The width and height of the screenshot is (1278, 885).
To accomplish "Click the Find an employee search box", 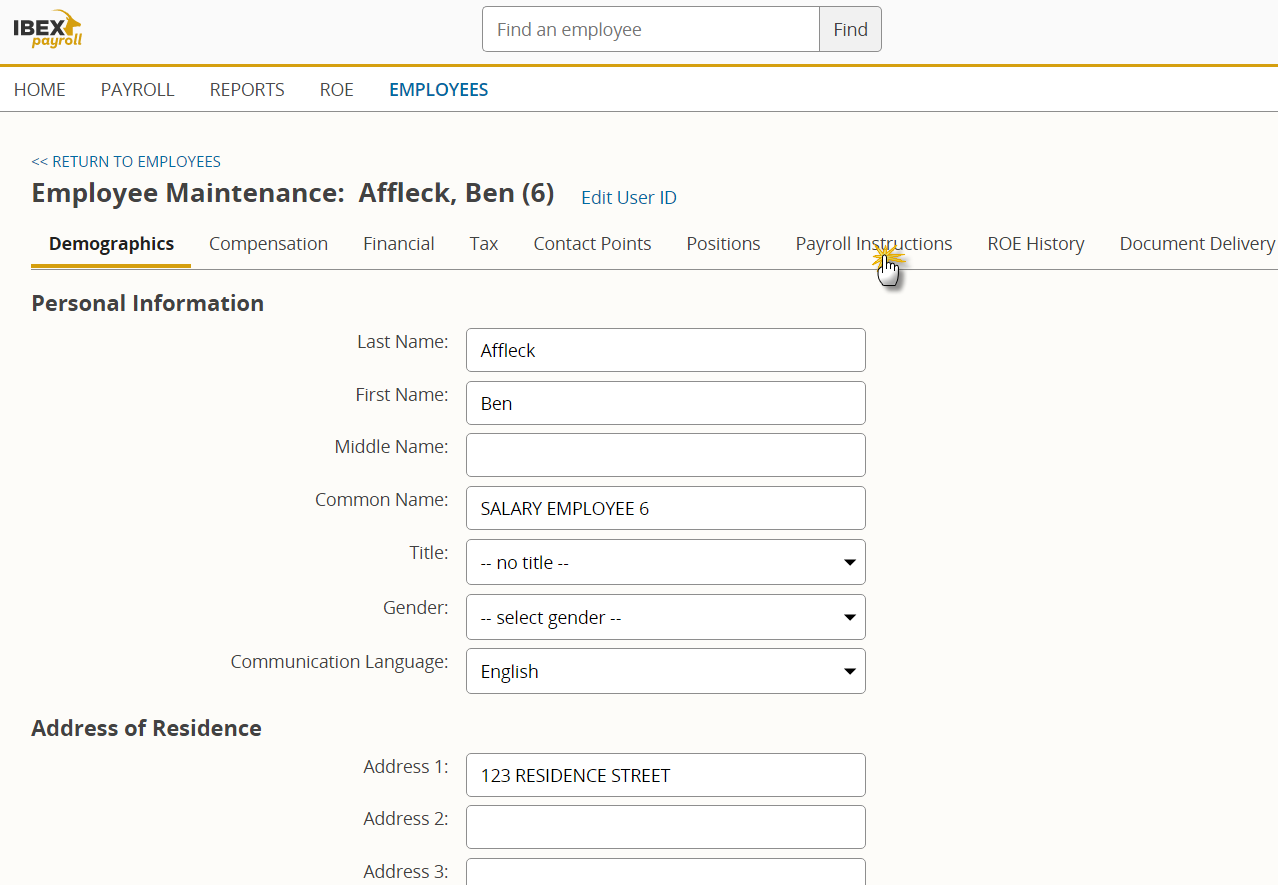I will (651, 29).
